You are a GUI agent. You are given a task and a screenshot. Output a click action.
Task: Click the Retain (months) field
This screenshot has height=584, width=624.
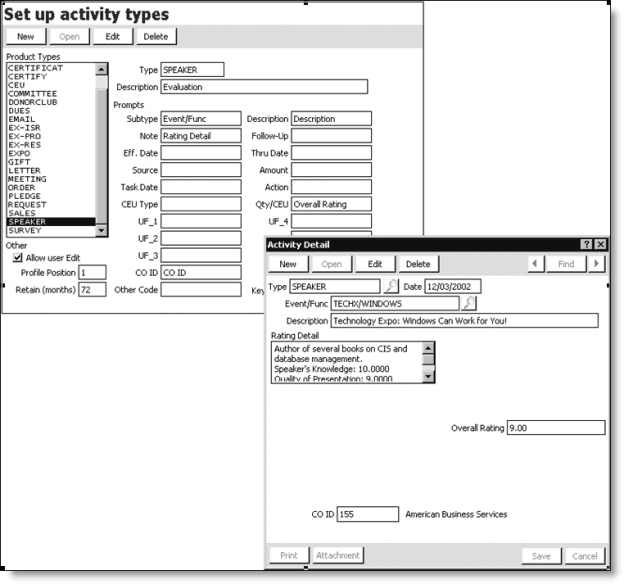click(x=92, y=290)
